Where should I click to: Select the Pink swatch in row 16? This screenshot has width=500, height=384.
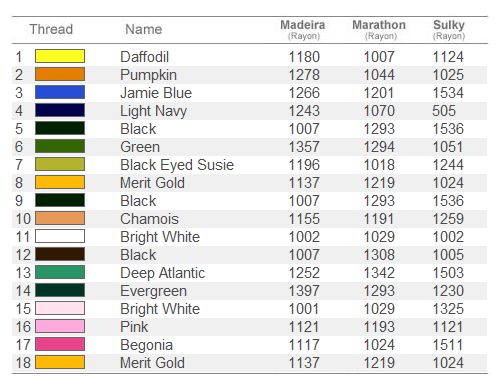pos(60,326)
